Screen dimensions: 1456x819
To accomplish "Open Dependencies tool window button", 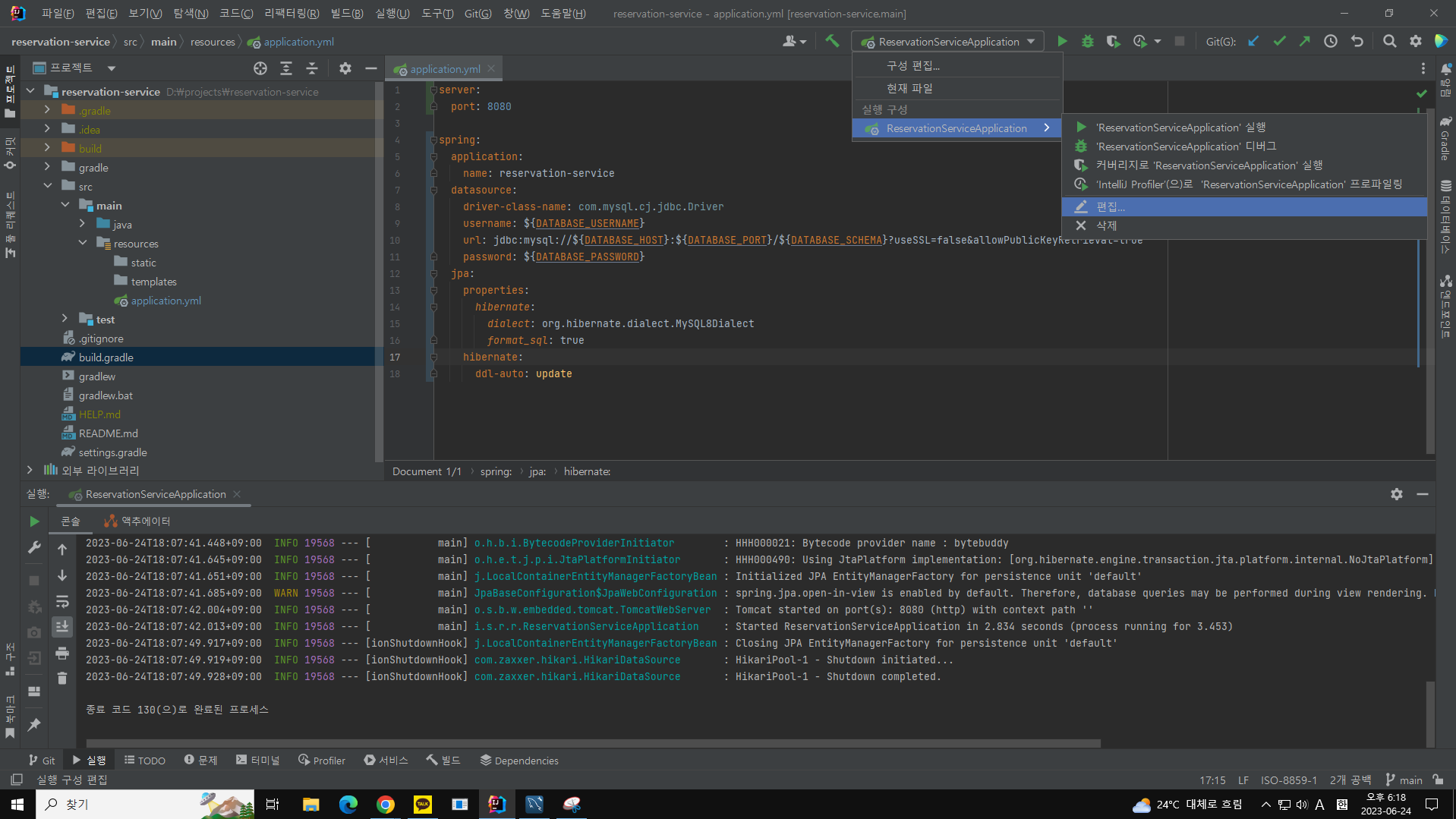I will pos(519,760).
